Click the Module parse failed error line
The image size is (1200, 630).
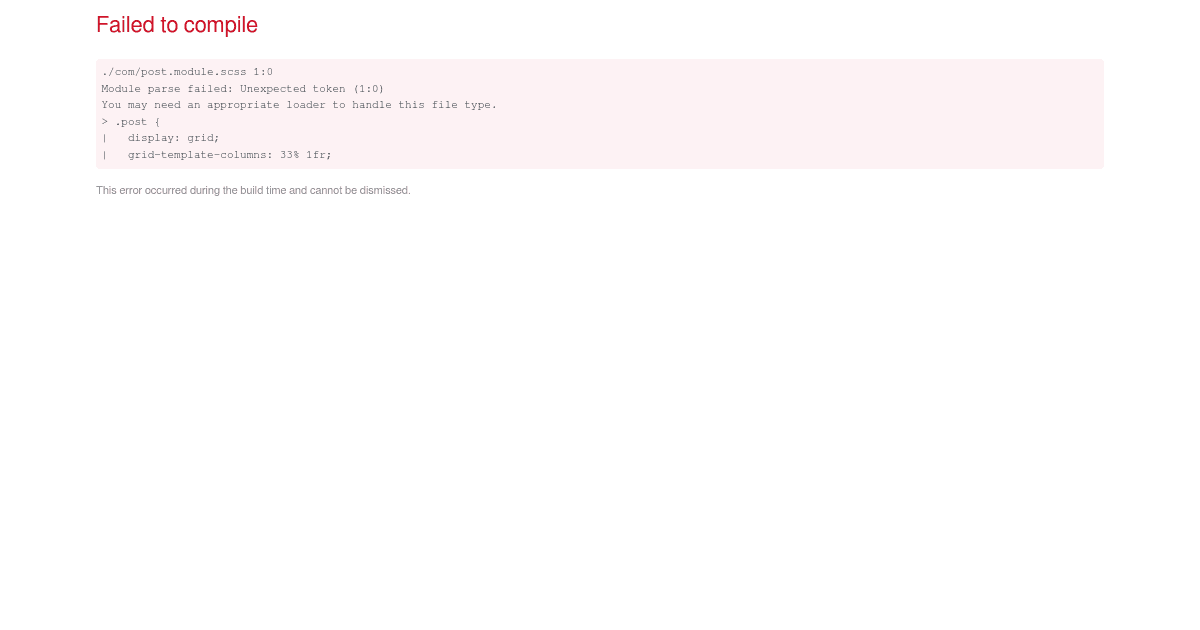242,88
